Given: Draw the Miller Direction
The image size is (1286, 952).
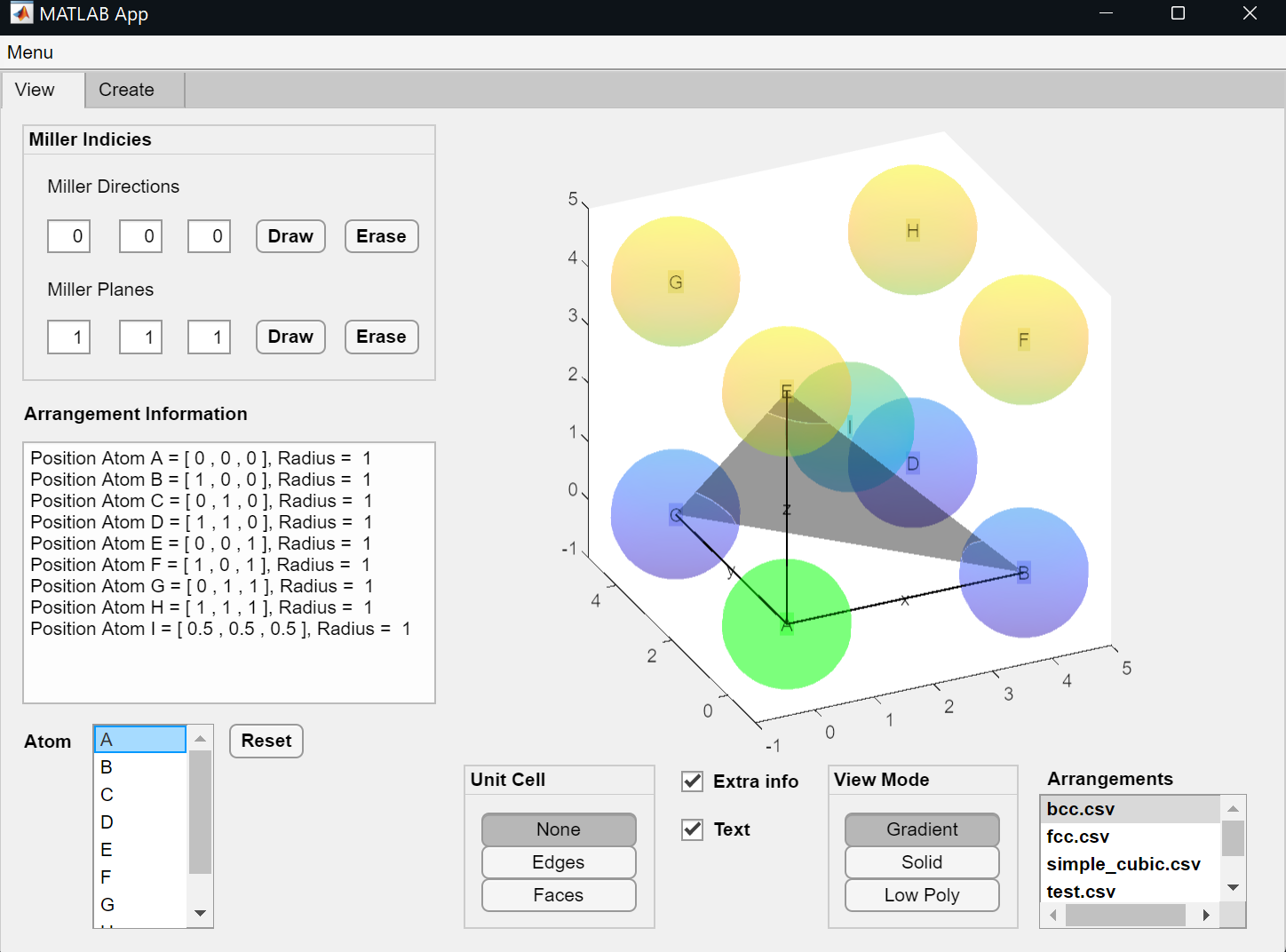Looking at the screenshot, I should 290,236.
